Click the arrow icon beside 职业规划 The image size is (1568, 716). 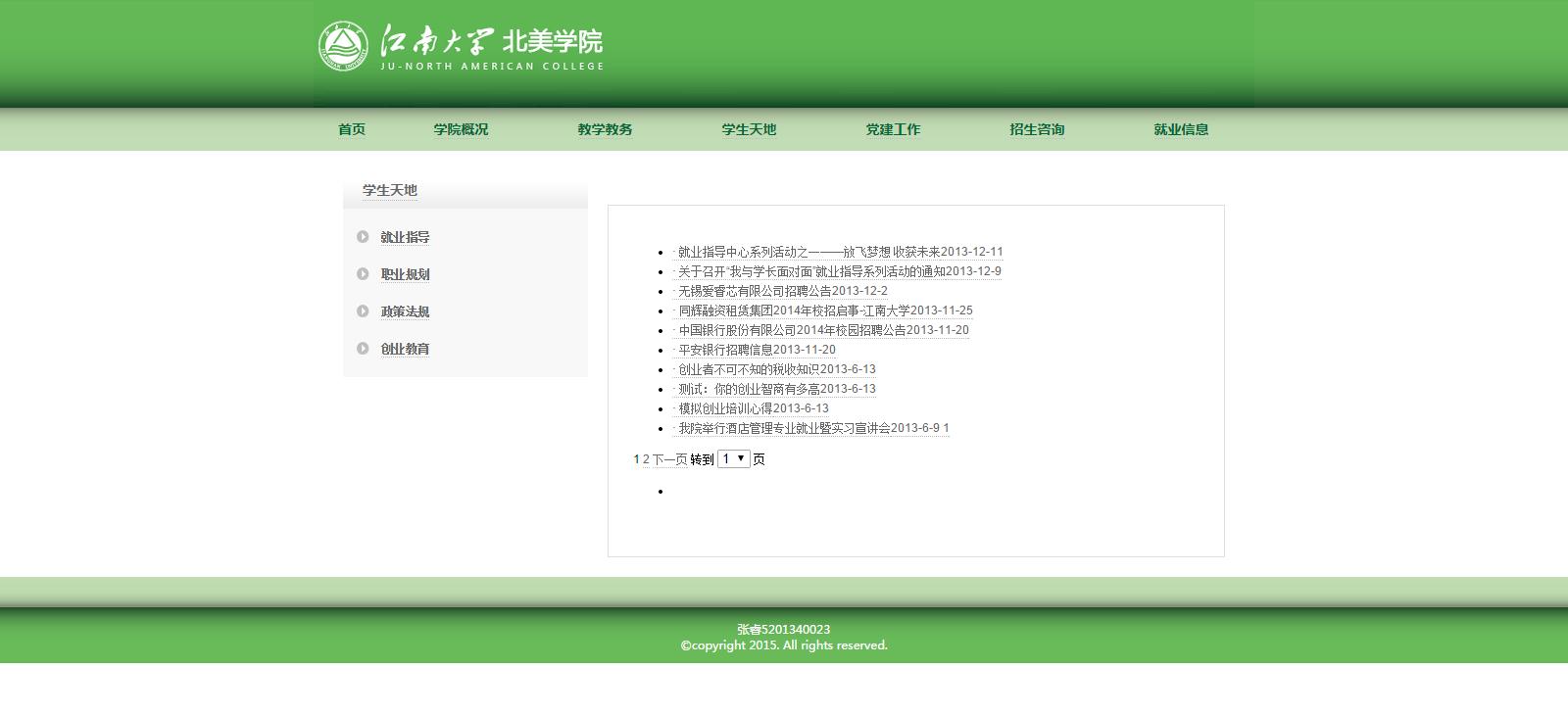[363, 274]
